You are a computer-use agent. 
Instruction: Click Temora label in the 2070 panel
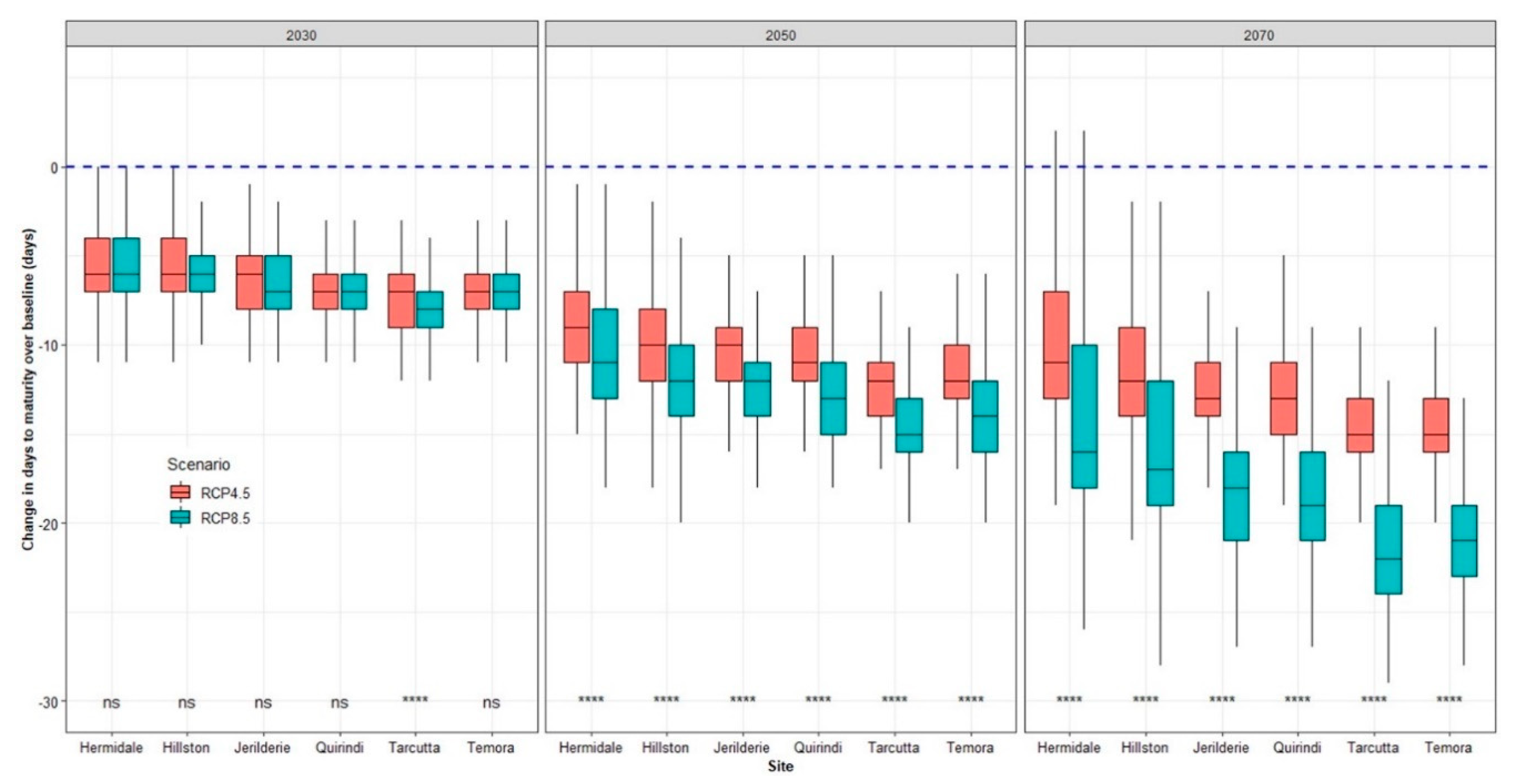(1448, 747)
